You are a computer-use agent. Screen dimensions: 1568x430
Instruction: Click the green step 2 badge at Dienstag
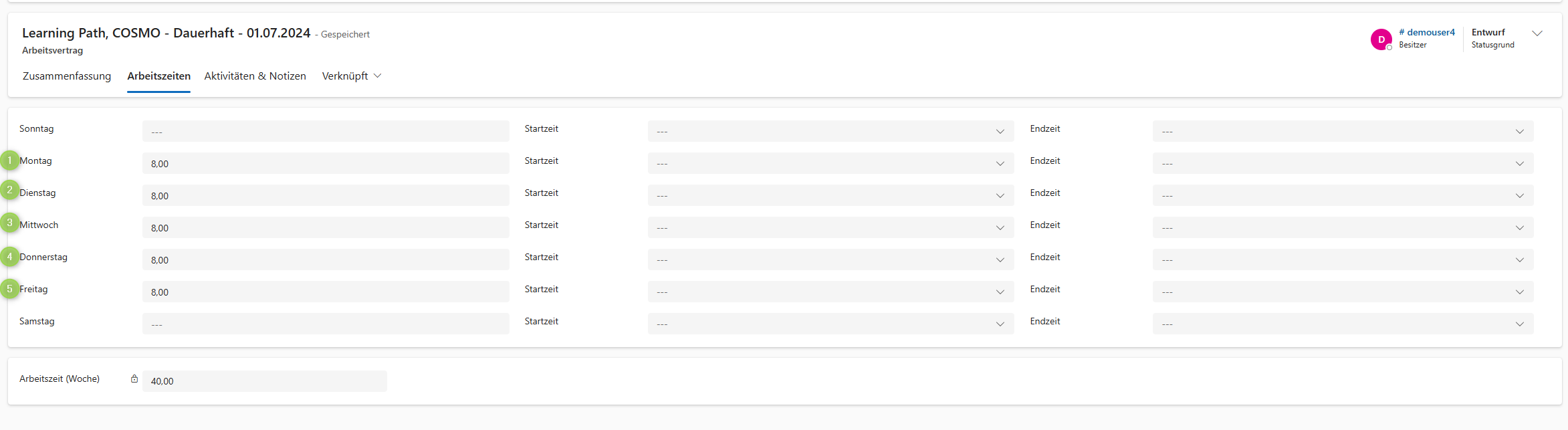[10, 191]
